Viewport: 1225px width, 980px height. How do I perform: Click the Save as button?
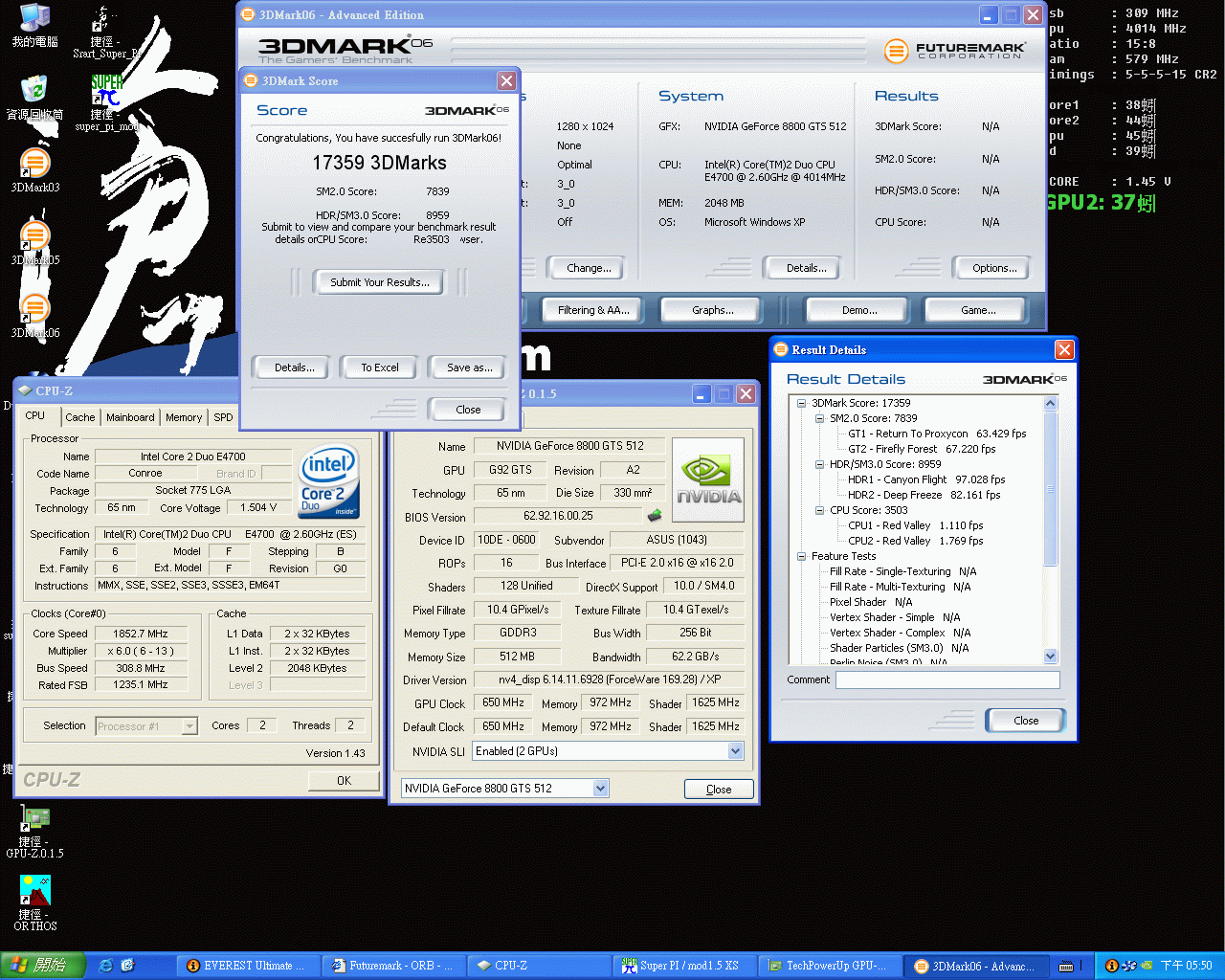[x=470, y=367]
